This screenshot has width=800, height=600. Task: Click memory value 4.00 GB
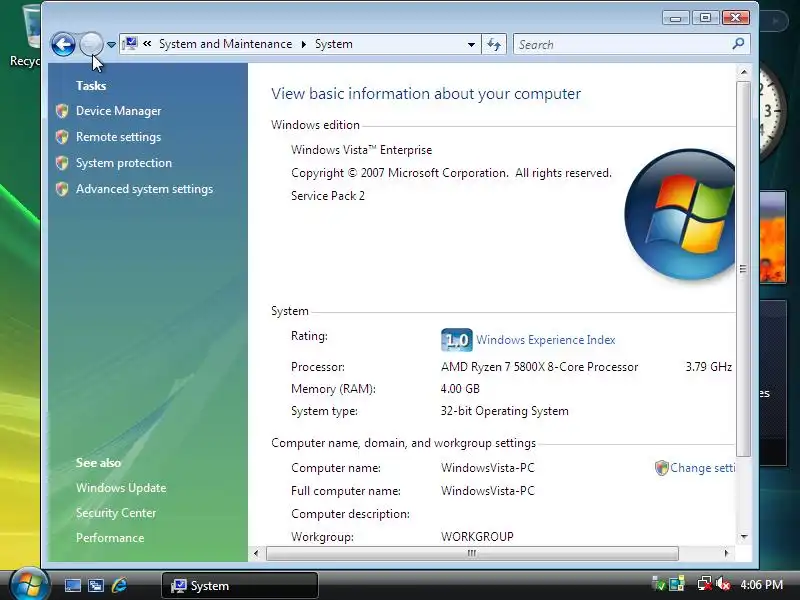coord(460,389)
